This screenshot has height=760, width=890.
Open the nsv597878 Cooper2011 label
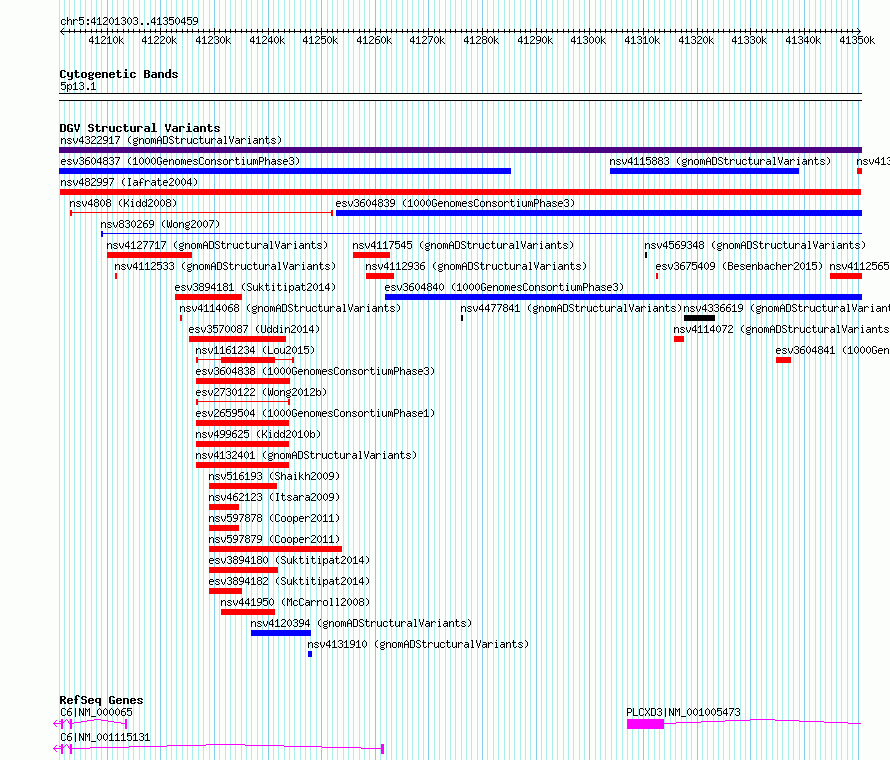click(x=274, y=518)
